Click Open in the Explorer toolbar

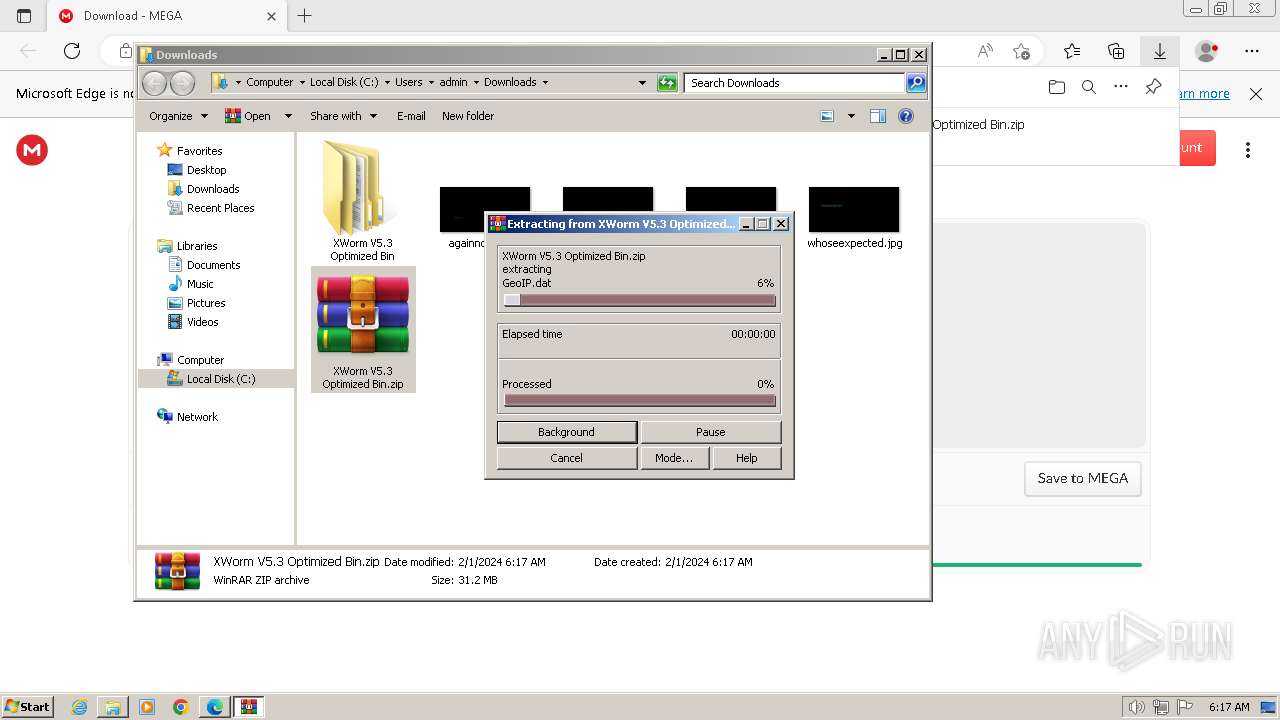(249, 116)
